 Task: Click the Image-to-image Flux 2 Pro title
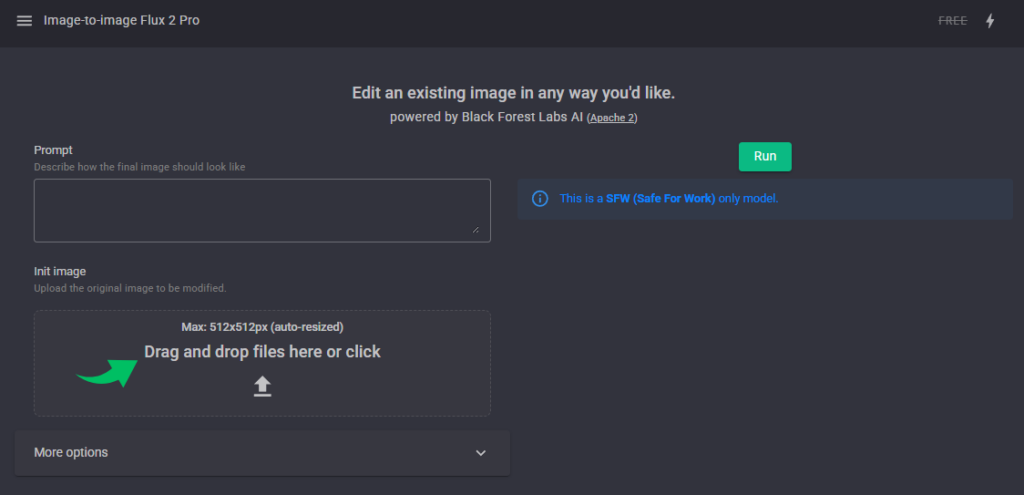click(x=121, y=21)
